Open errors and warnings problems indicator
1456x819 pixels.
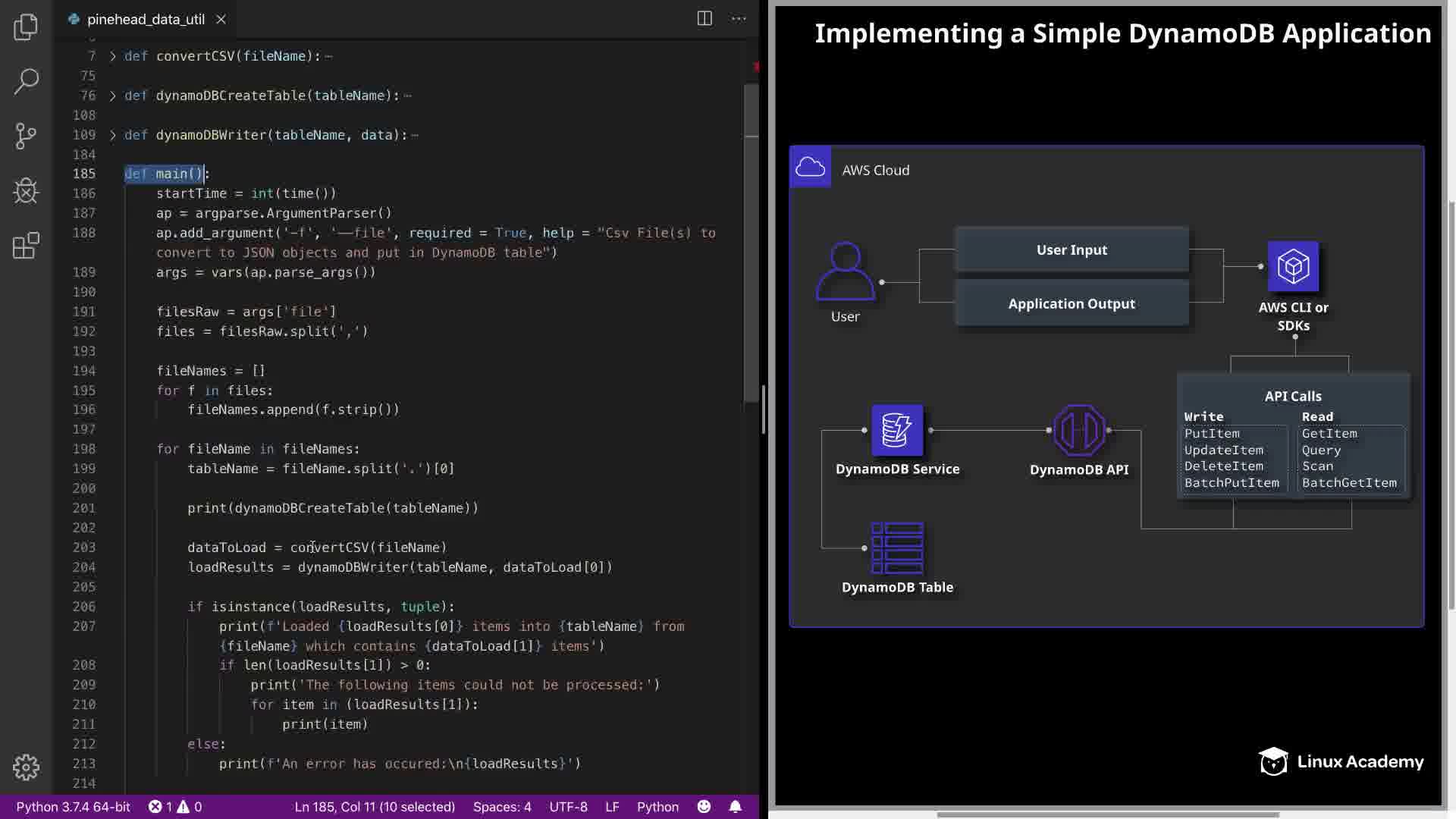tap(175, 806)
